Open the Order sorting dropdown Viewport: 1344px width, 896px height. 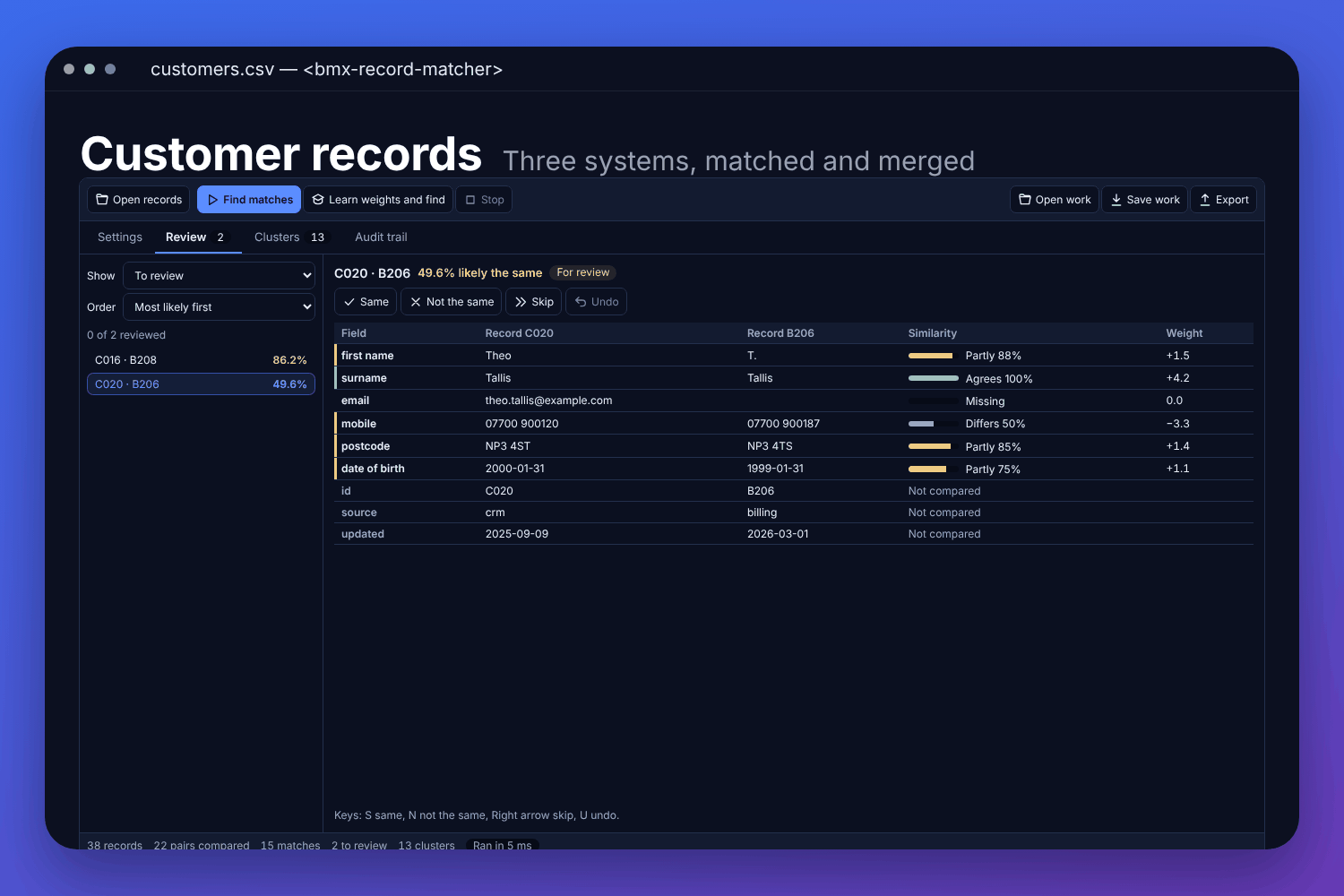coord(219,307)
